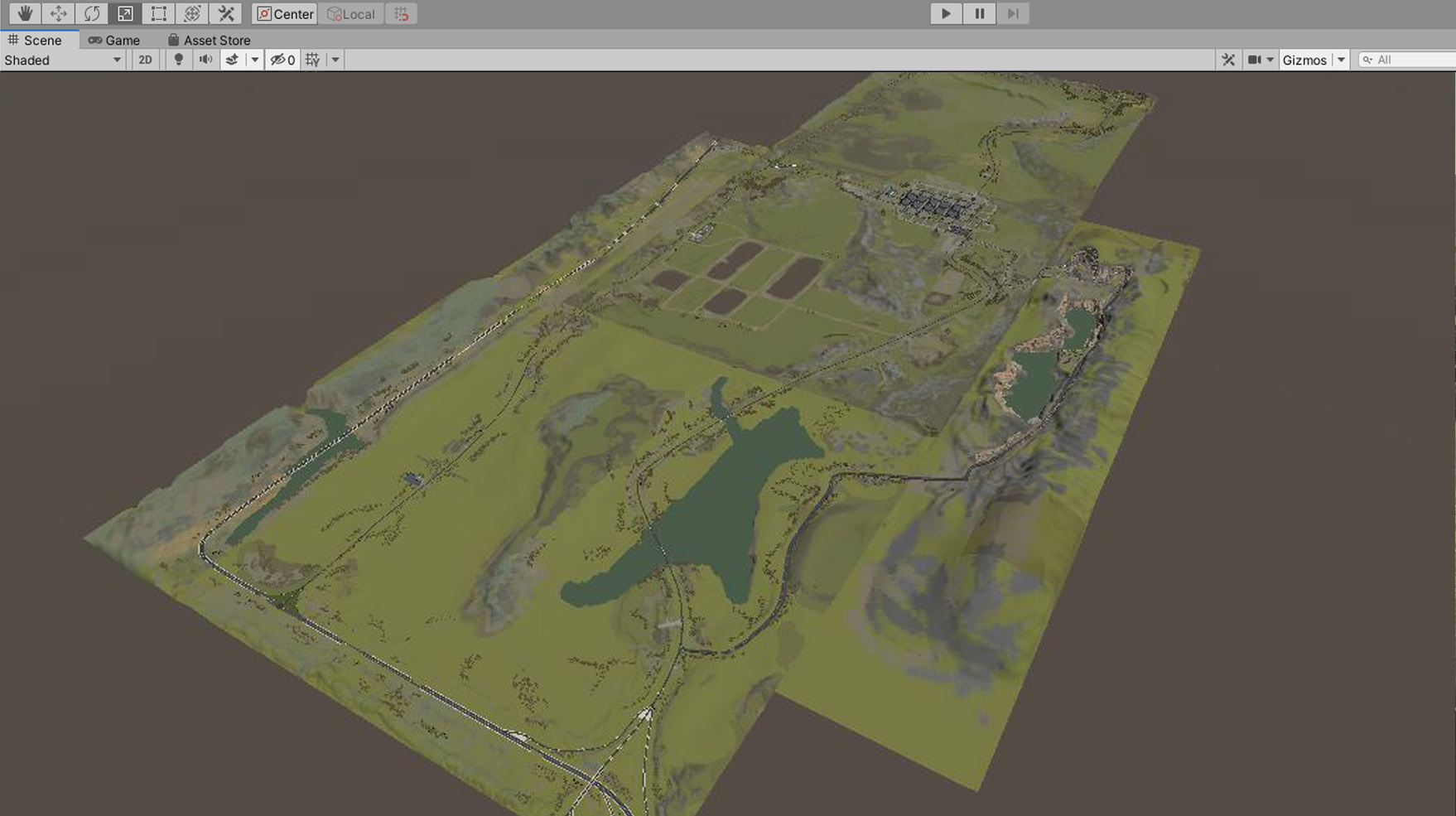This screenshot has height=816, width=1456.
Task: Toggle hidden objects visibility counter
Action: [x=282, y=60]
